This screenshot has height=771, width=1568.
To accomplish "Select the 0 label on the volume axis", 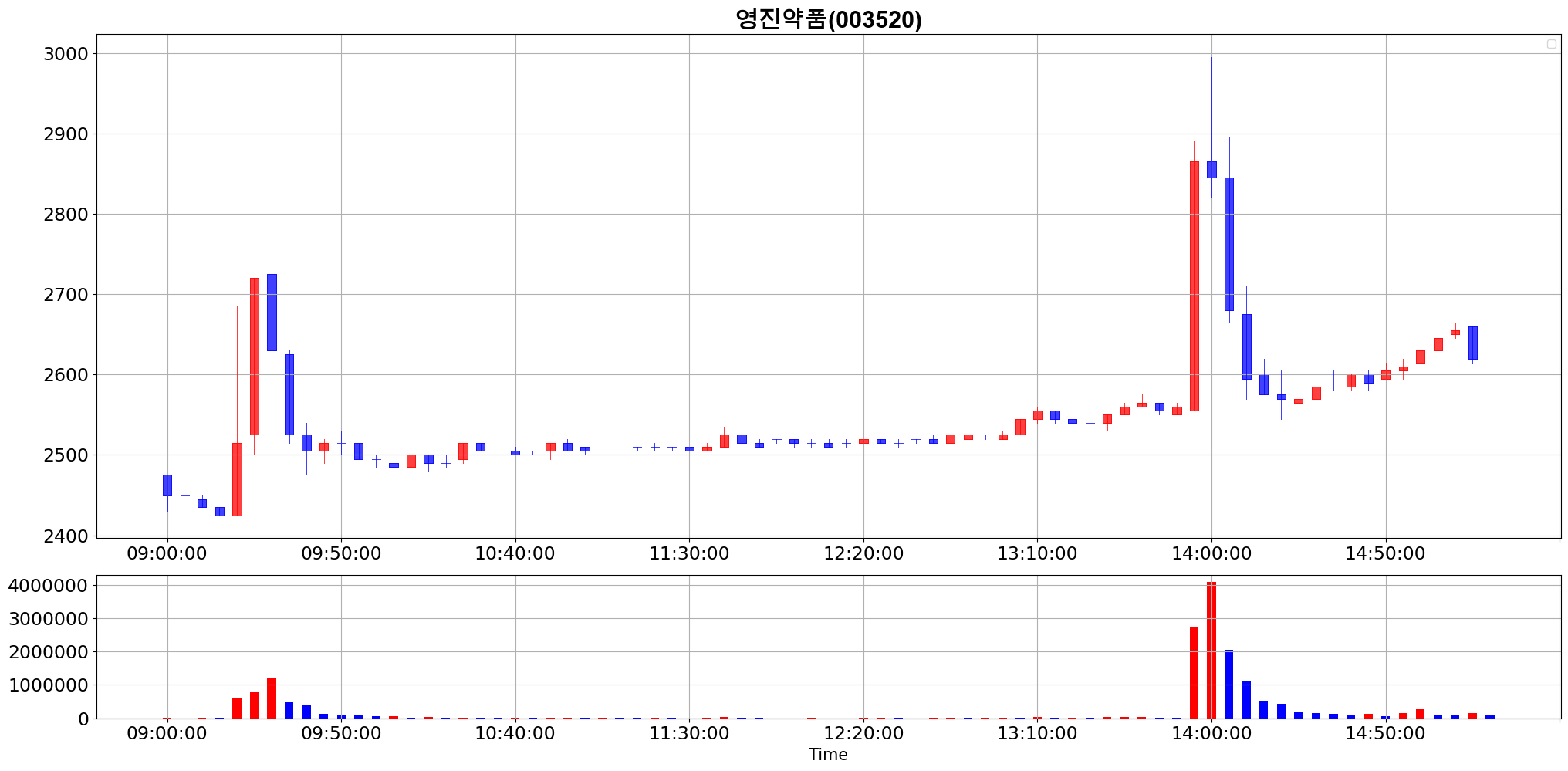I will (83, 719).
